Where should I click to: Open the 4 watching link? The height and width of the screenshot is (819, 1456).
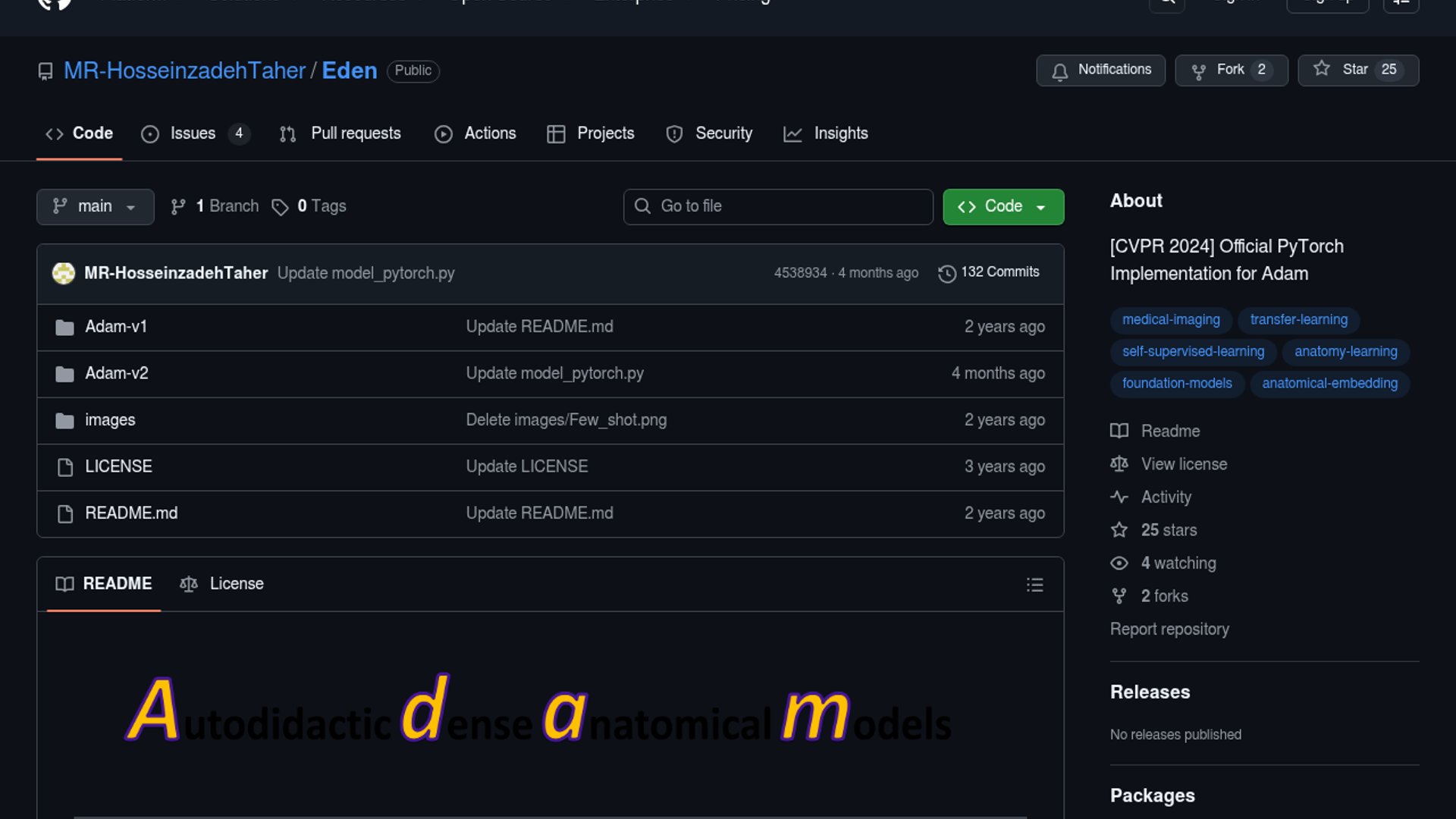(x=1178, y=563)
